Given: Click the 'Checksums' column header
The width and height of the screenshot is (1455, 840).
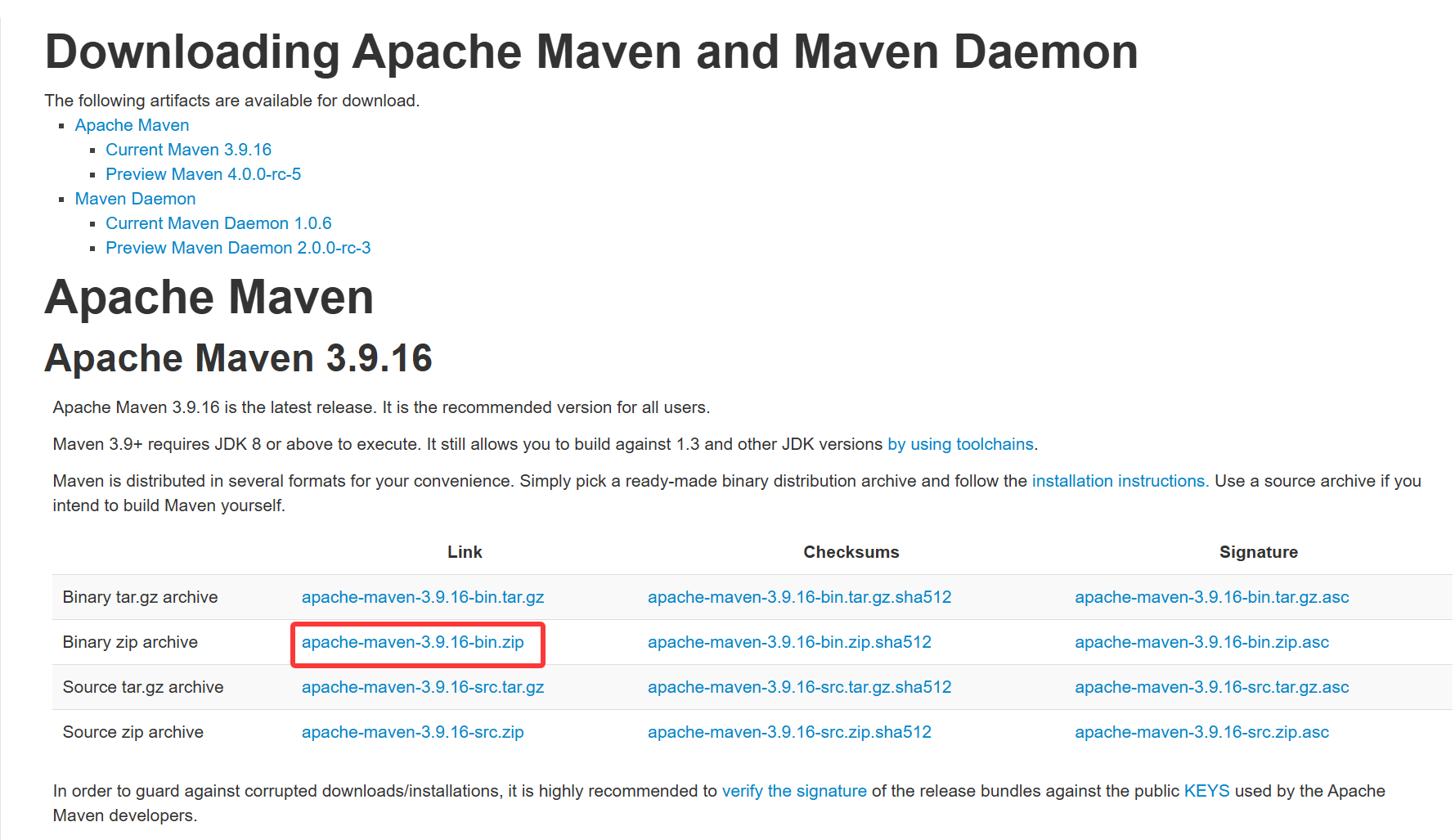Looking at the screenshot, I should click(x=851, y=552).
